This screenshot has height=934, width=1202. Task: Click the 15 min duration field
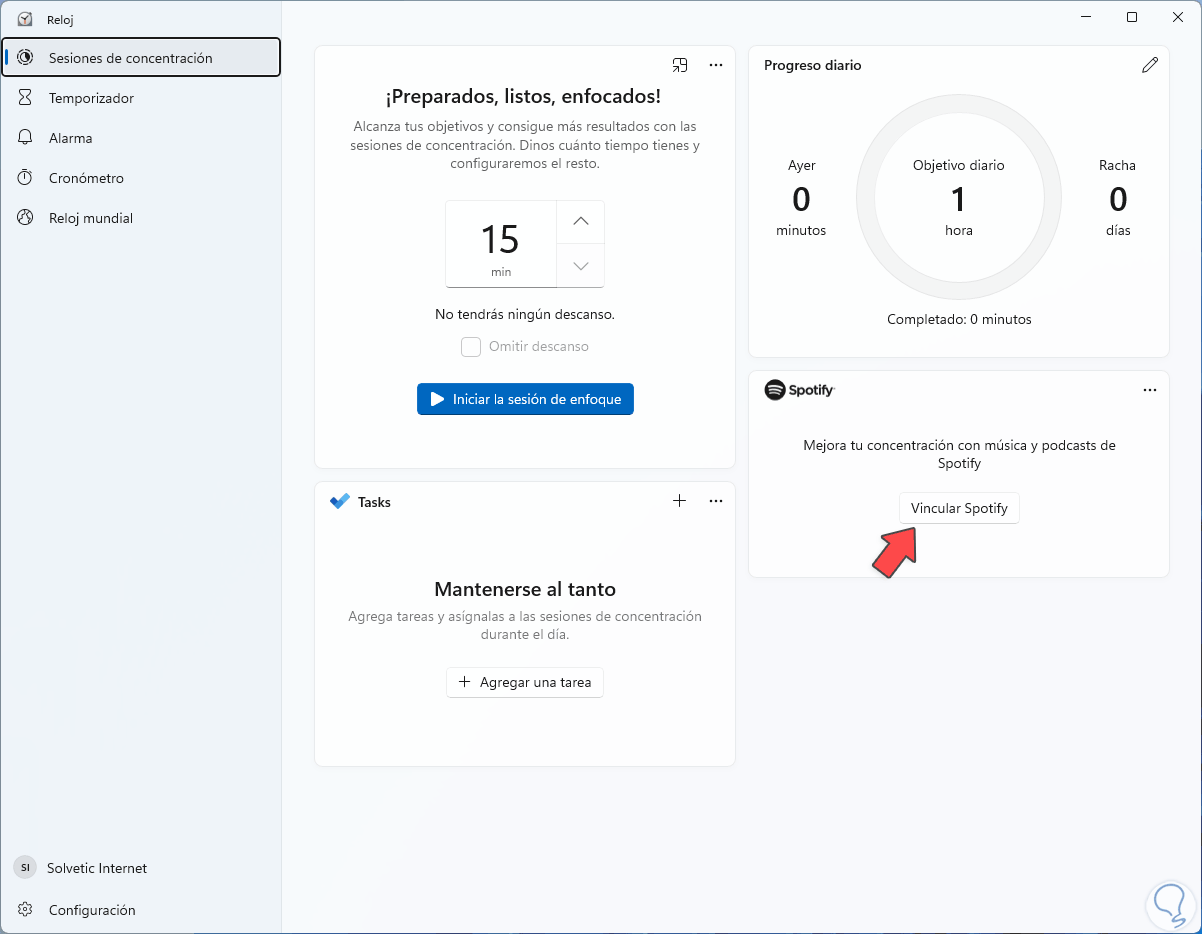tap(500, 244)
